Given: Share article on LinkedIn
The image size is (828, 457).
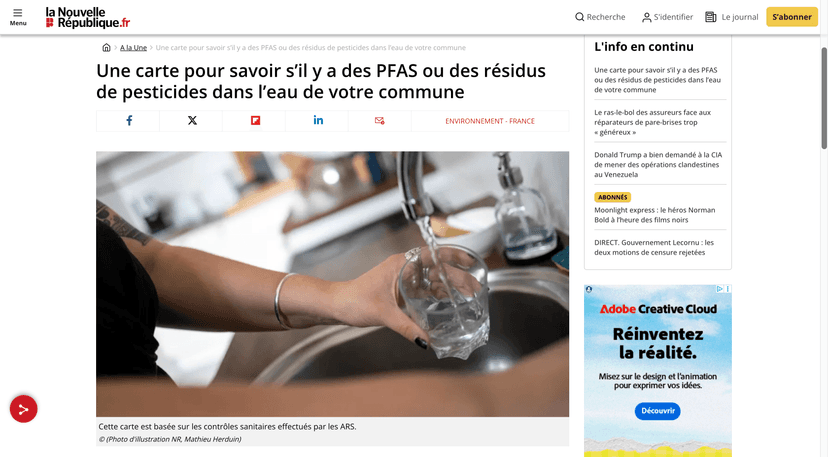Looking at the screenshot, I should pos(318,120).
